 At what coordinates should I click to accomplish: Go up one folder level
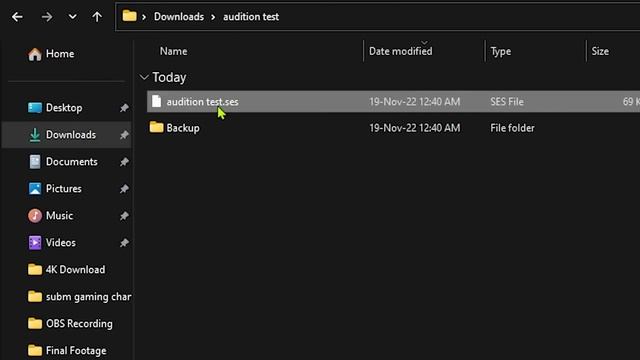tap(97, 17)
